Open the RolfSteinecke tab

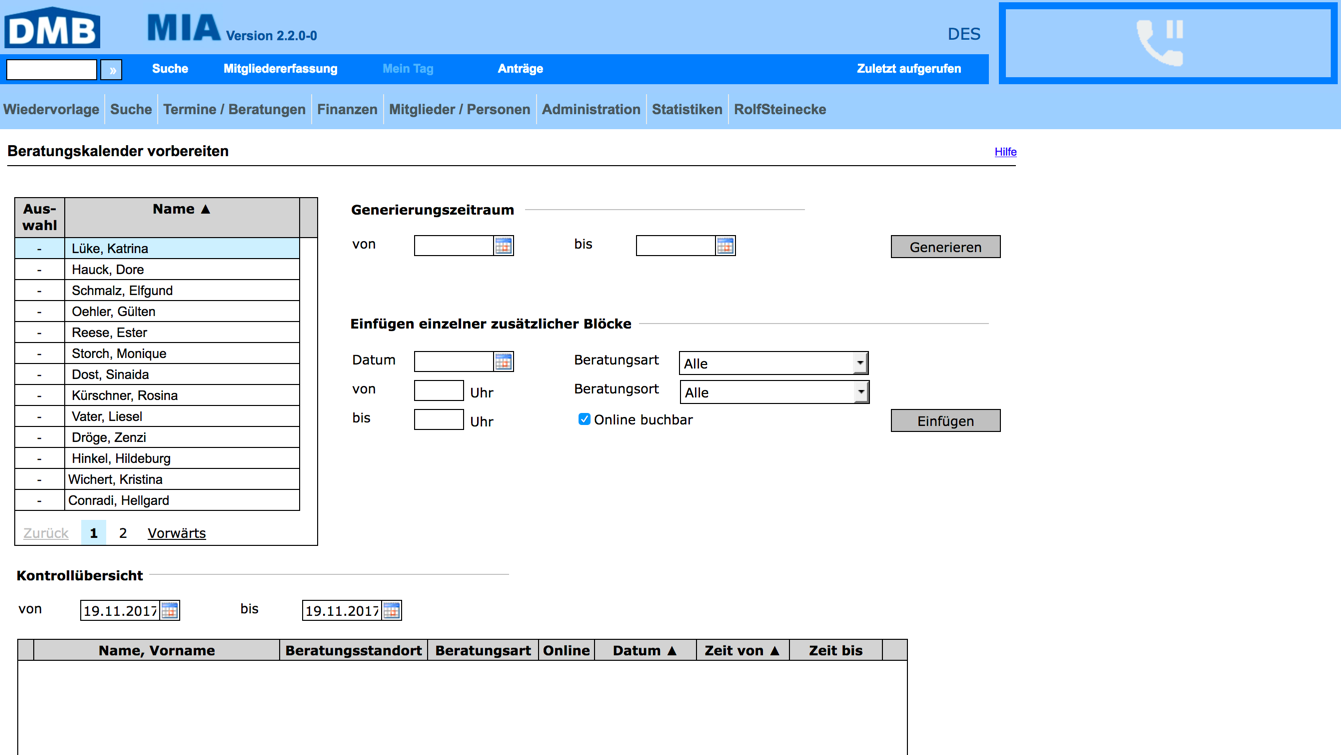pyautogui.click(x=780, y=110)
